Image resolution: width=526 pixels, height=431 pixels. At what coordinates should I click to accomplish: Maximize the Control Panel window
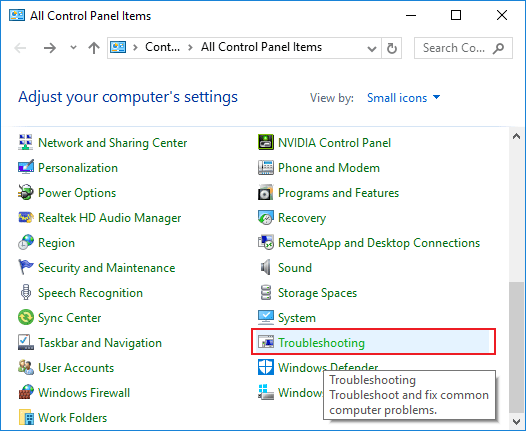coord(456,15)
